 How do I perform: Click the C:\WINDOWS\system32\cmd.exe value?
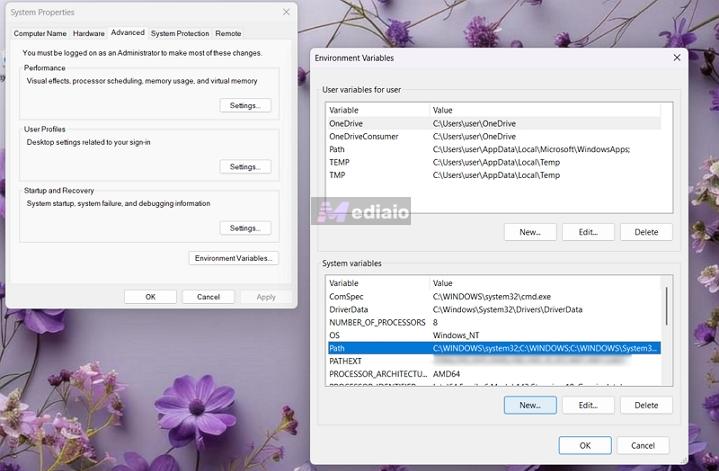pyautogui.click(x=492, y=297)
